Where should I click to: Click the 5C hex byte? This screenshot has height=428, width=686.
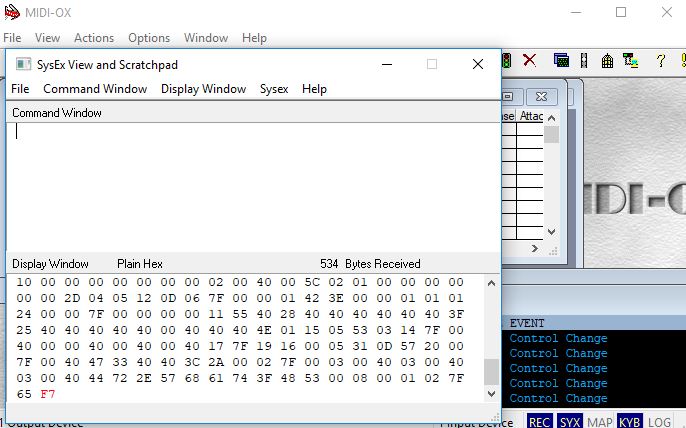coord(312,282)
